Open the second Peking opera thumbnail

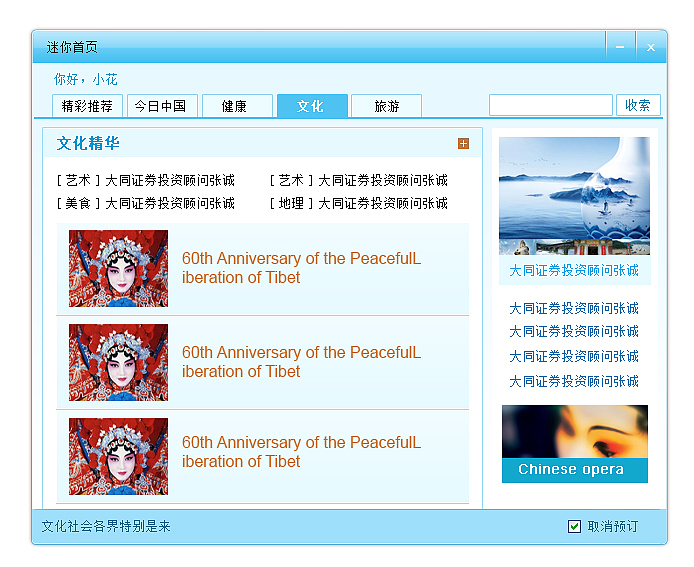[118, 363]
